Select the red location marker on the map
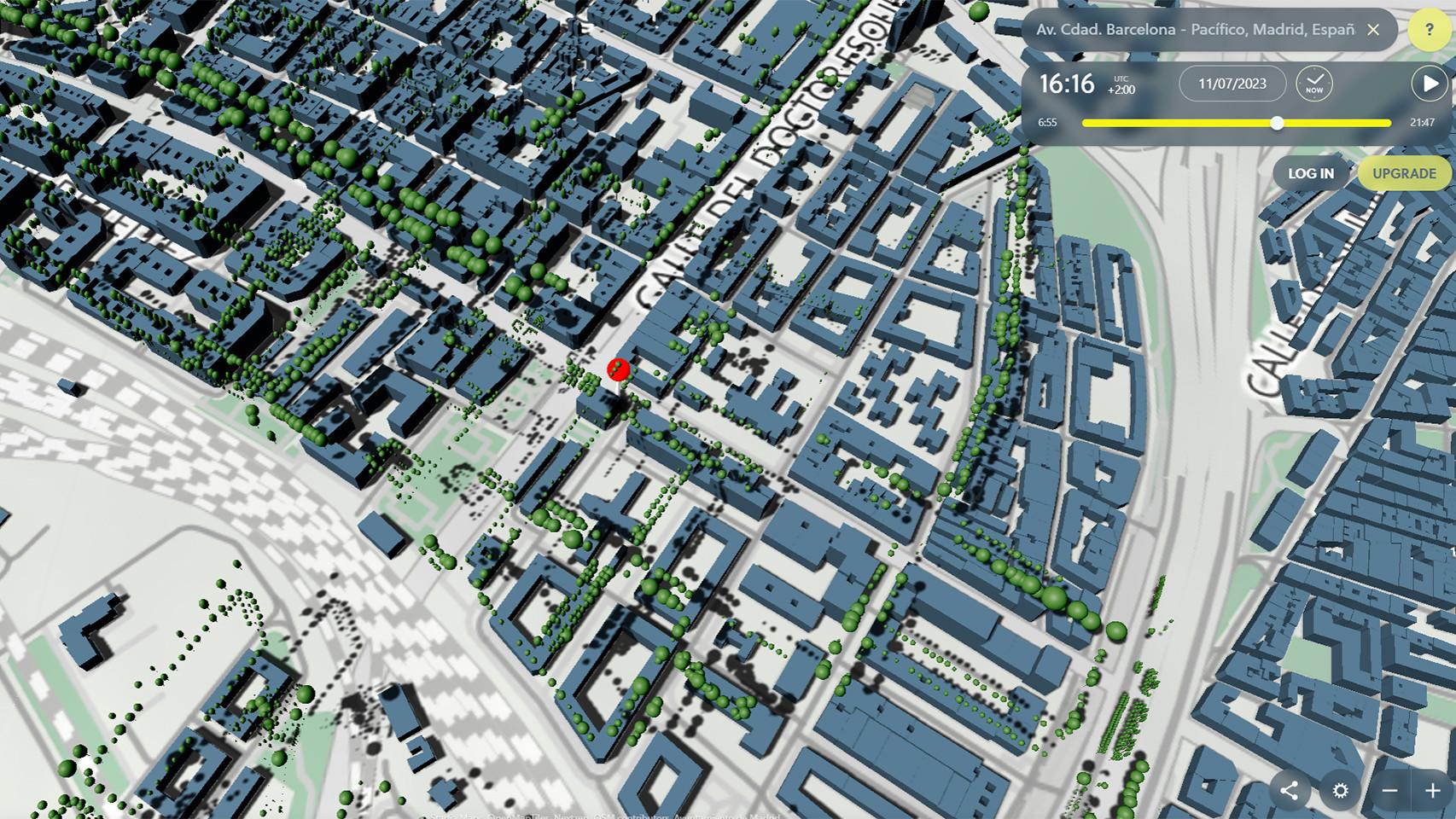The width and height of the screenshot is (1456, 819). (x=617, y=370)
